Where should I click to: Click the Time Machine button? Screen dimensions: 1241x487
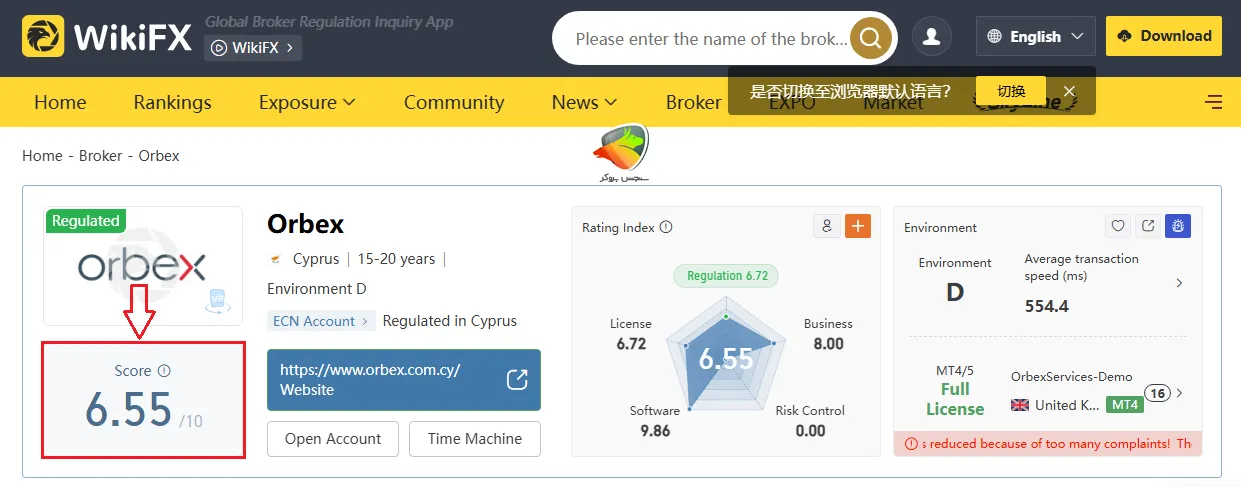click(x=475, y=439)
